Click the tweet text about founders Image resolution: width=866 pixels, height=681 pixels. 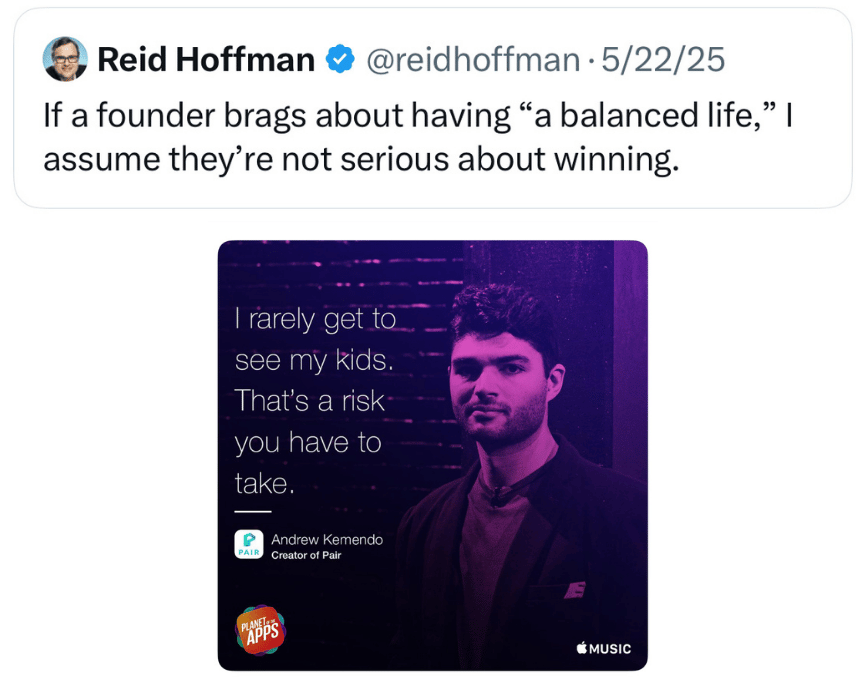tap(418, 138)
